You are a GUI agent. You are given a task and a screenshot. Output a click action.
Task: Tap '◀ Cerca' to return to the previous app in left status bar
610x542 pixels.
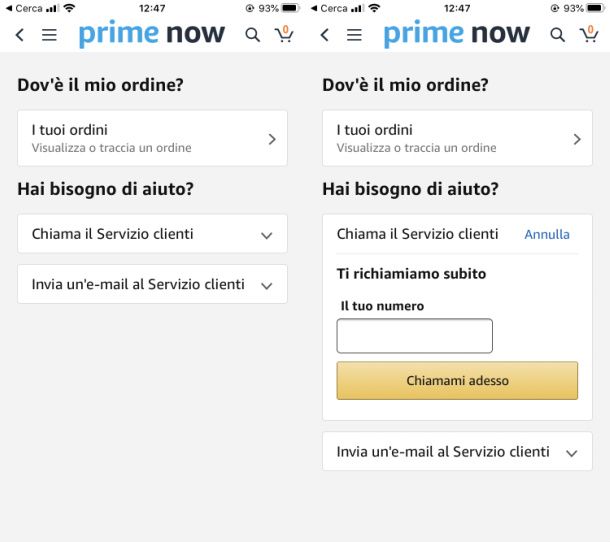coord(24,8)
